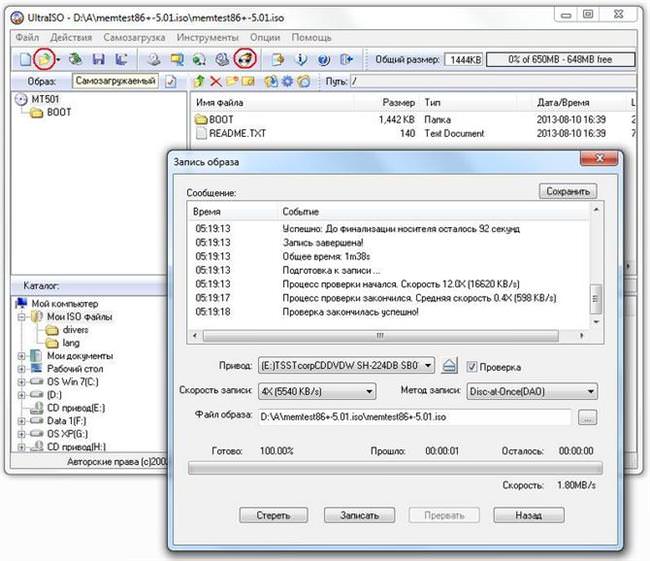Click the Save As toolbar icon
Image resolution: width=650 pixels, height=561 pixels.
coord(121,59)
